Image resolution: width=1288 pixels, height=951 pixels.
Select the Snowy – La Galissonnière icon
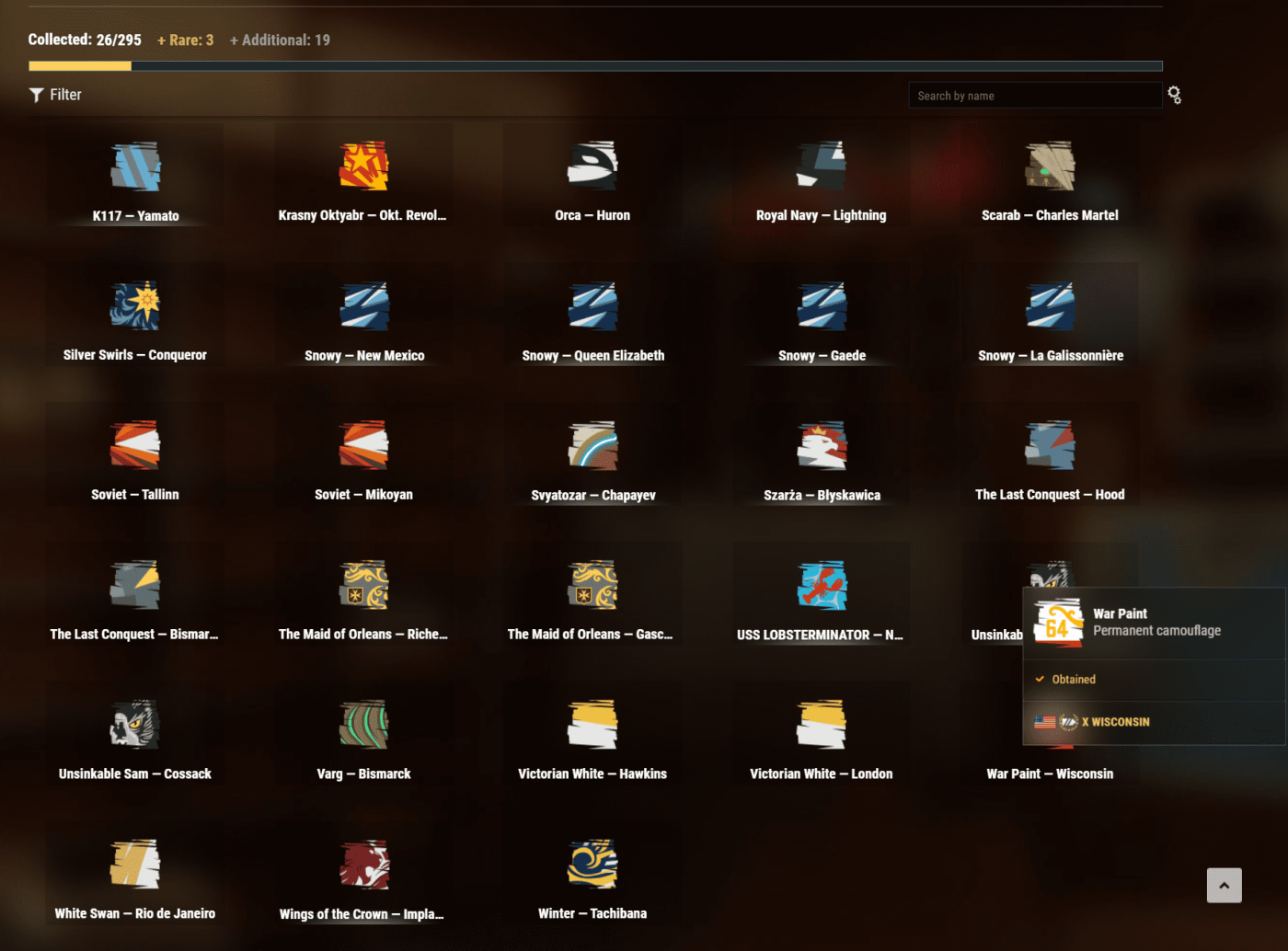pos(1050,306)
